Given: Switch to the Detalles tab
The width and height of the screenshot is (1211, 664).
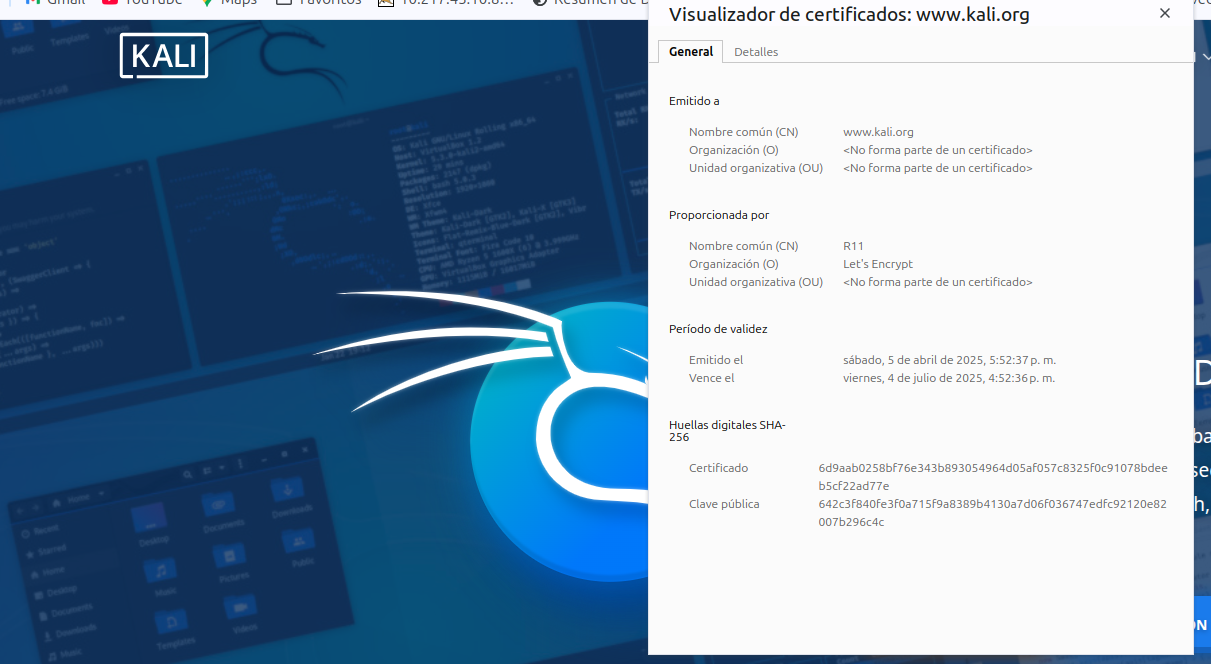Looking at the screenshot, I should 755,52.
